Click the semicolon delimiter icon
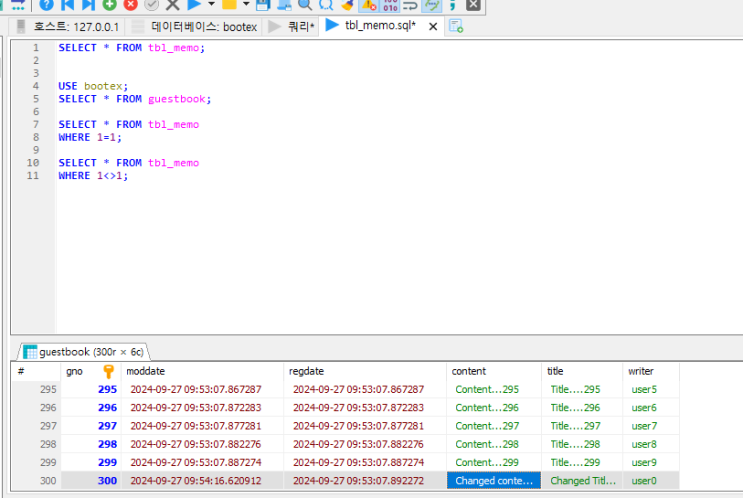This screenshot has height=498, width=743. tap(453, 5)
